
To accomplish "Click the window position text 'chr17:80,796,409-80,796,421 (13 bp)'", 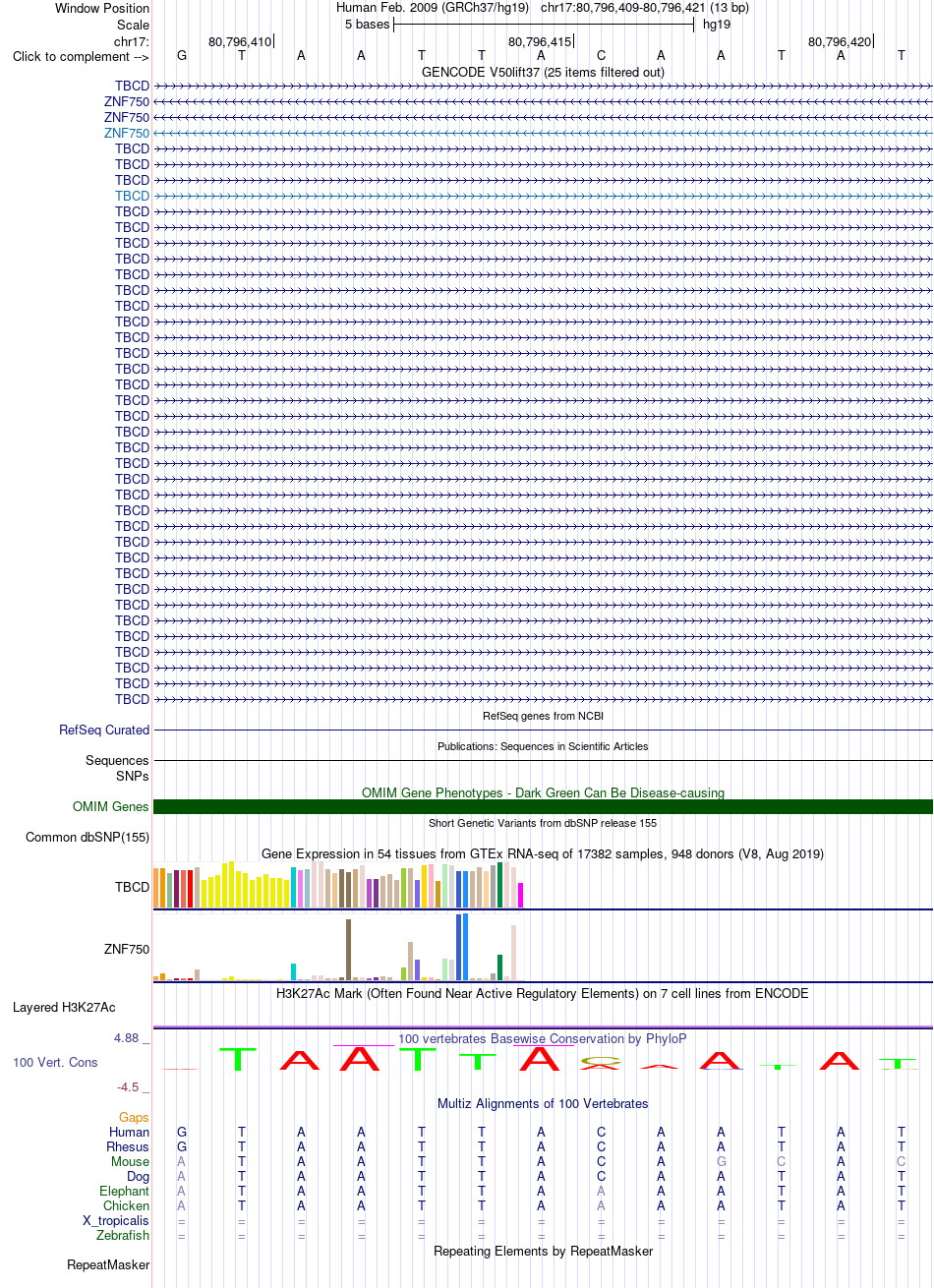I will (645, 8).
